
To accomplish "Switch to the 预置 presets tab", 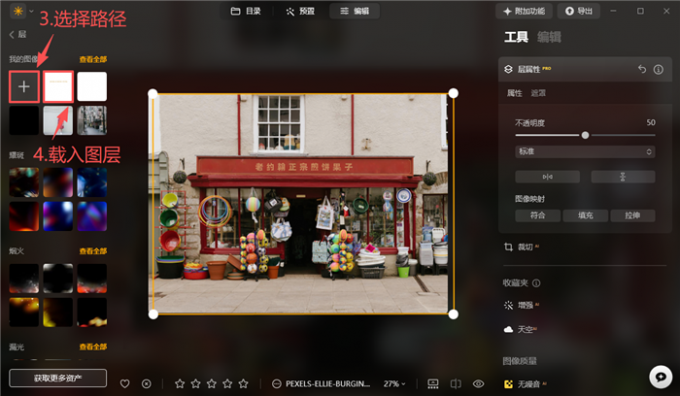I will 300,11.
